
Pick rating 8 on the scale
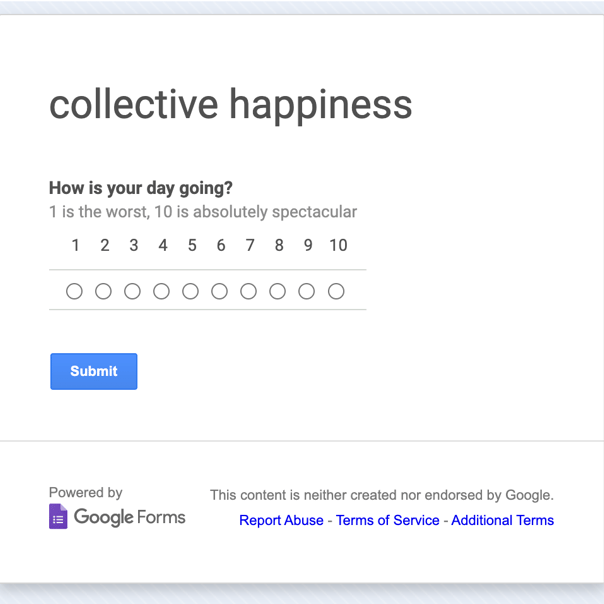point(277,291)
